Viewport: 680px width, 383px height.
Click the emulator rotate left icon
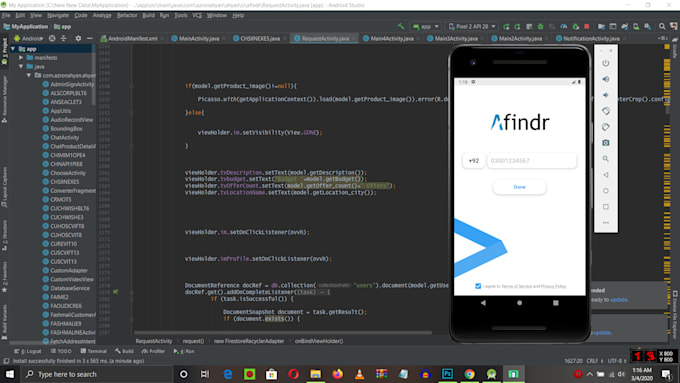605,111
